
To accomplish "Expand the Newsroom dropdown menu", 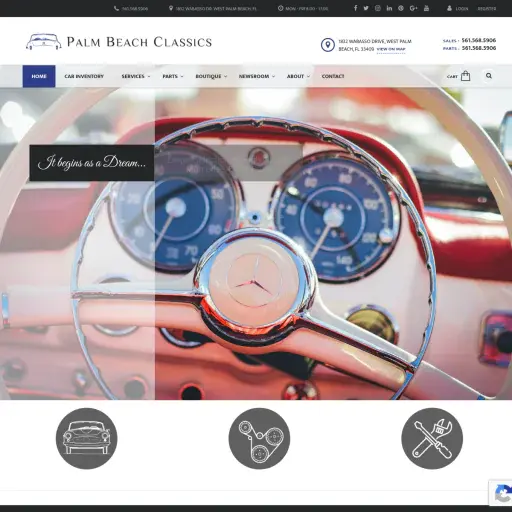I will [257, 76].
